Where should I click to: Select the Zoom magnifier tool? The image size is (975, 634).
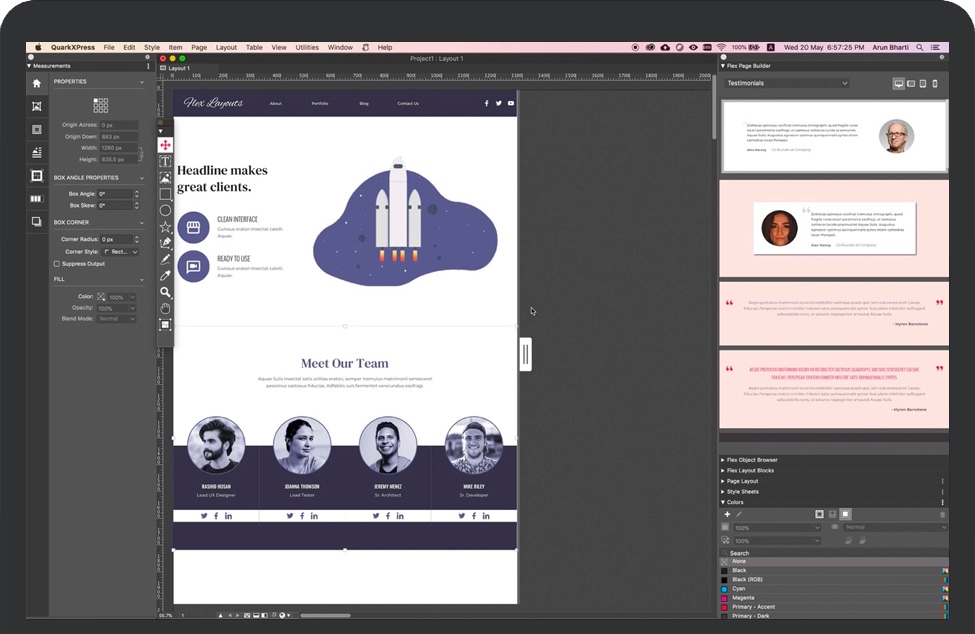pyautogui.click(x=165, y=292)
